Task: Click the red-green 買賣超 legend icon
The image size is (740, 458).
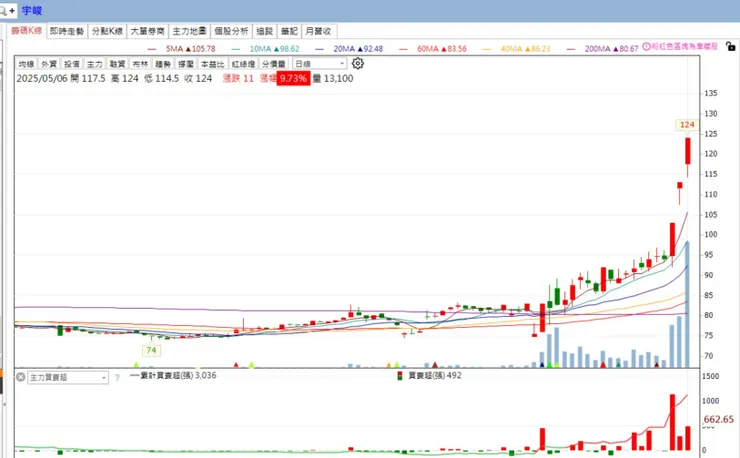Action: click(x=400, y=376)
